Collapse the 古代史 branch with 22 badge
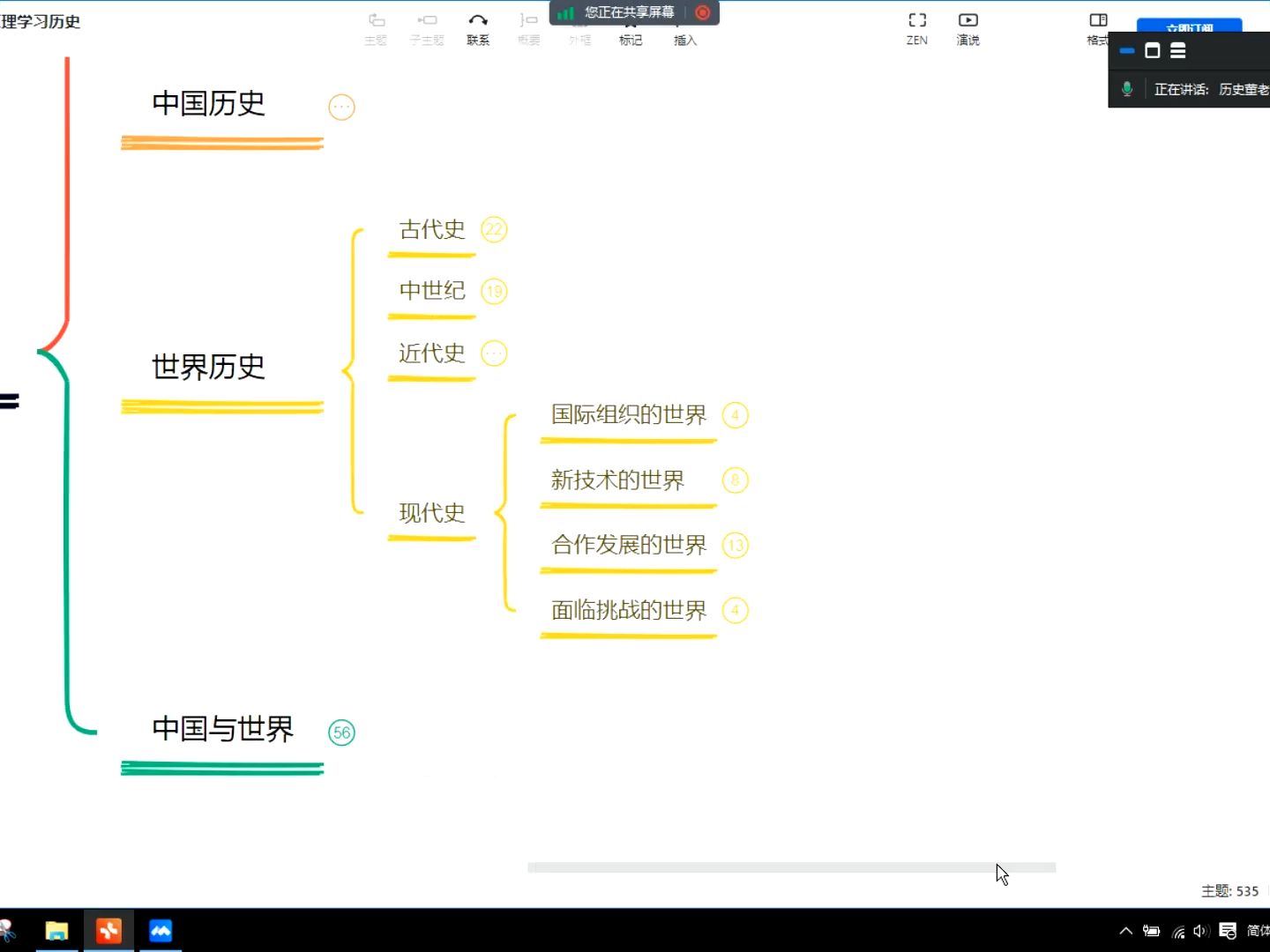The image size is (1270, 952). click(494, 230)
